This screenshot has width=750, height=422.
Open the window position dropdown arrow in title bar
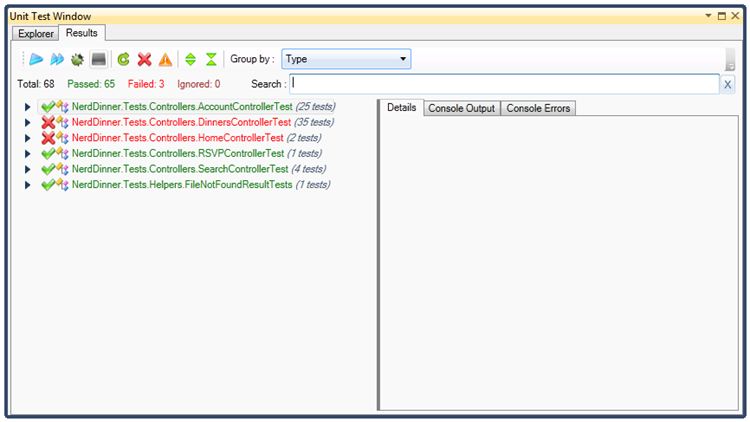coord(708,16)
